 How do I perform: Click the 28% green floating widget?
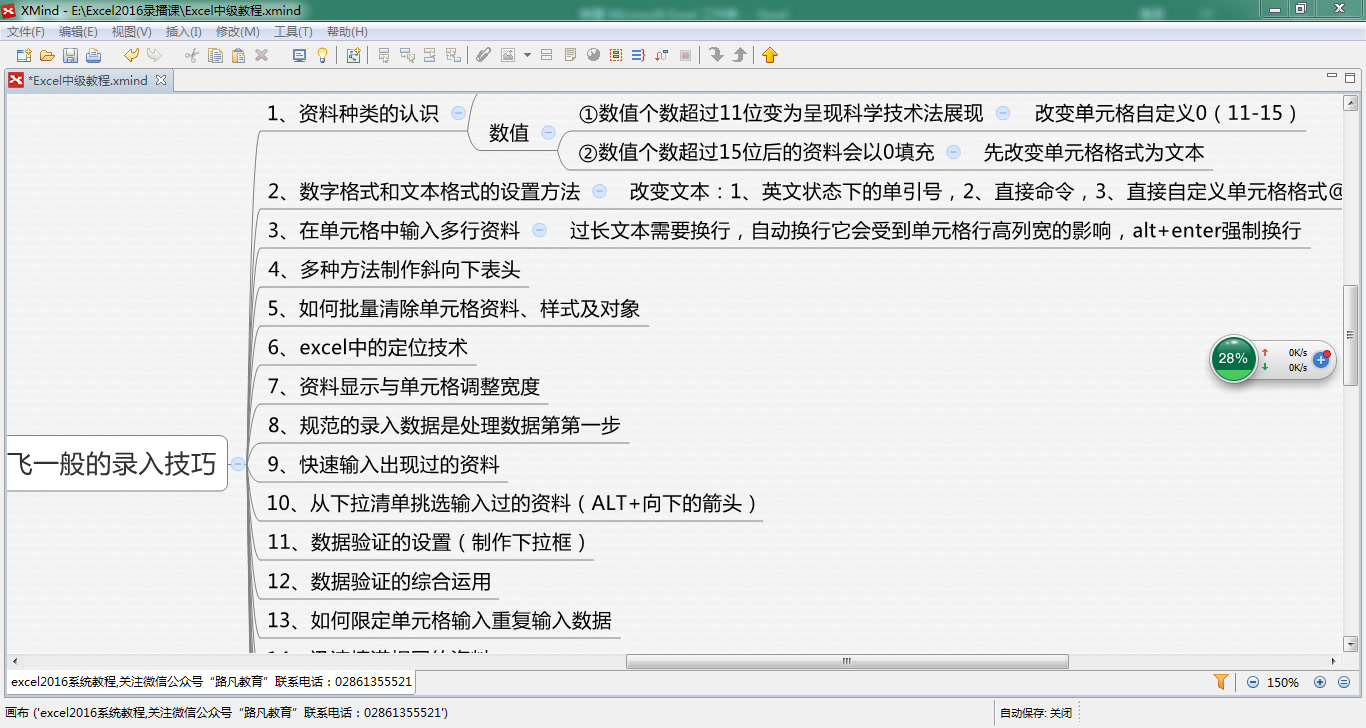pyautogui.click(x=1233, y=358)
